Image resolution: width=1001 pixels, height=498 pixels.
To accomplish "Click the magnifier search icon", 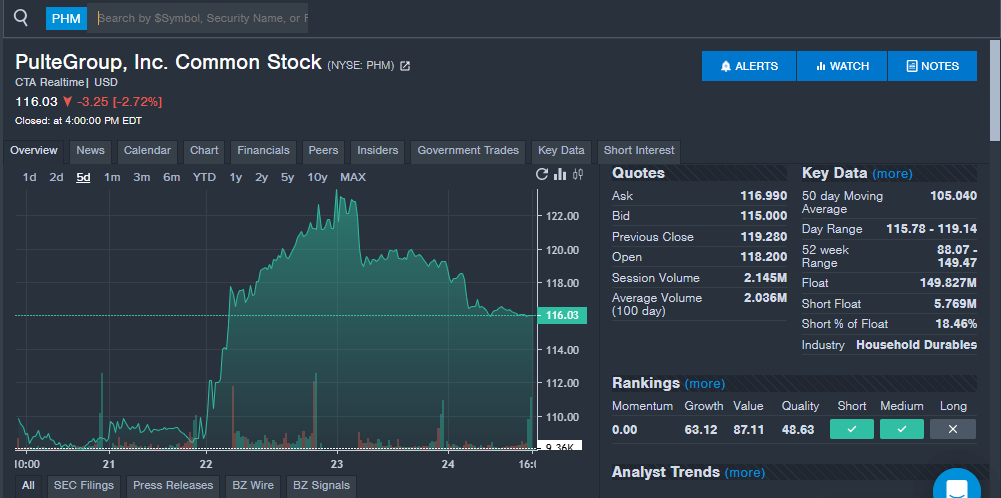I will tap(21, 18).
